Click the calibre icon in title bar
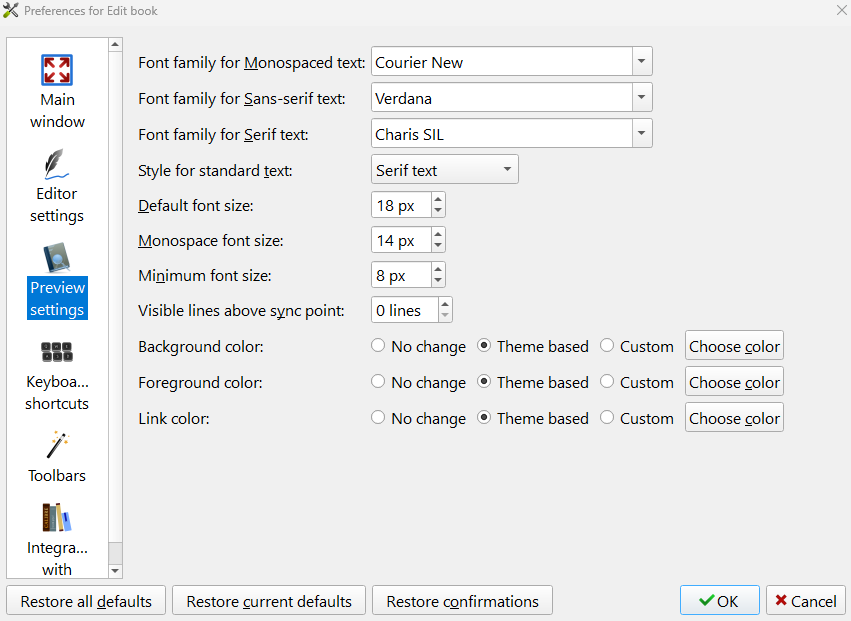Viewport: 851px width, 621px height. pos(11,10)
